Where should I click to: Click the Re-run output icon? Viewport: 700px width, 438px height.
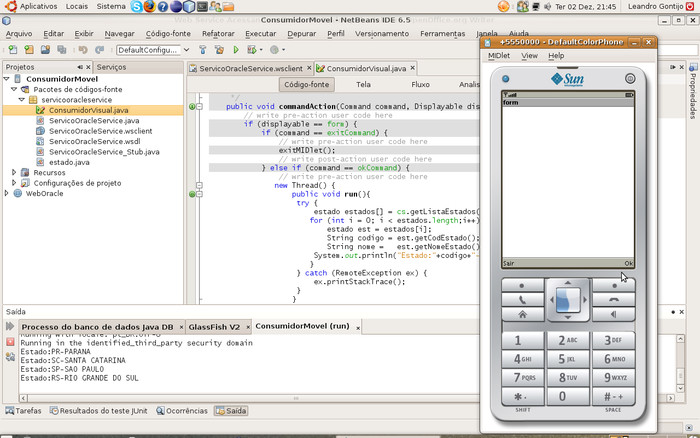(x=10, y=326)
